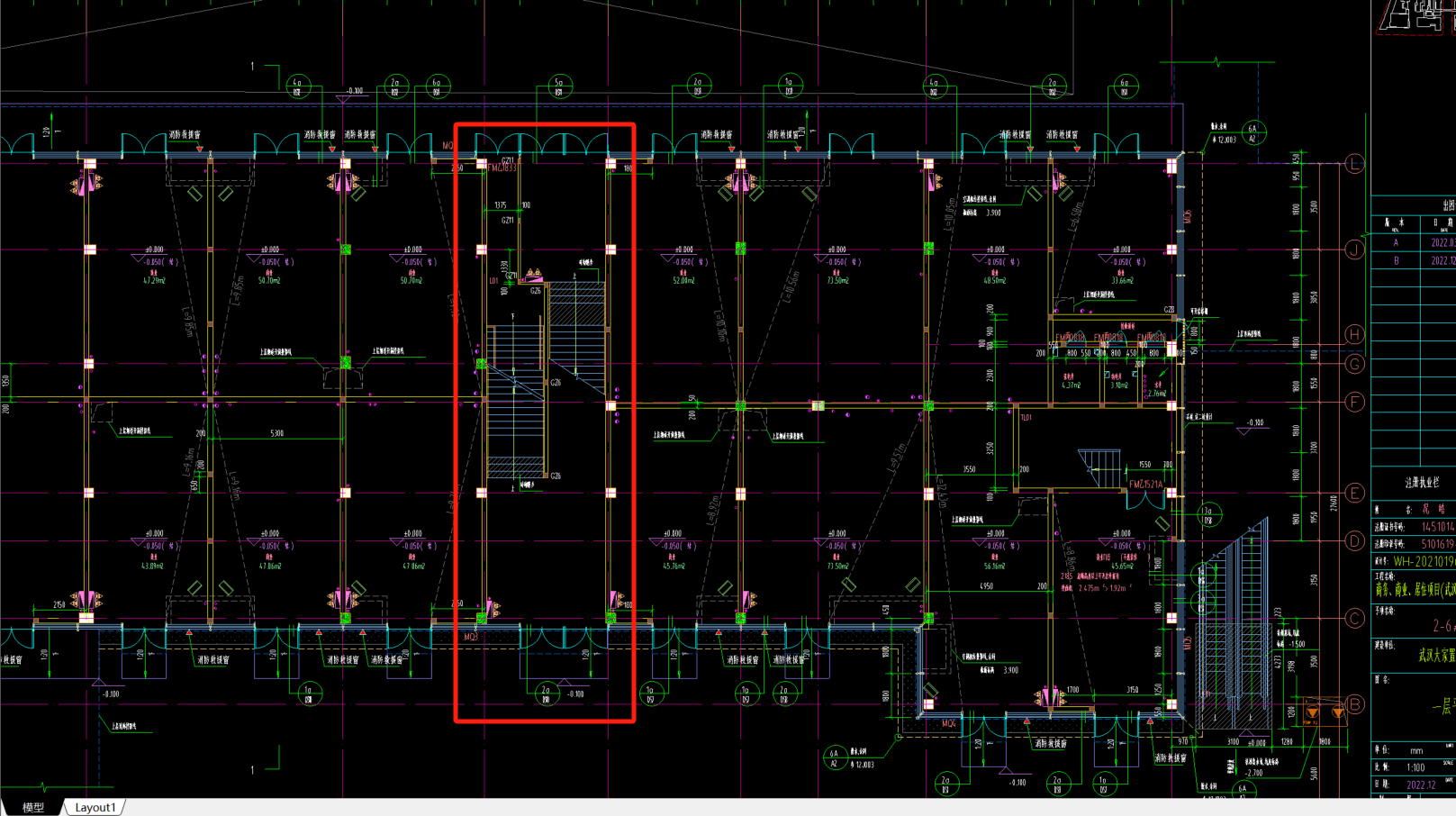Screen dimensions: 1456x816
Task: Click room area text 47.29m2
Action: coord(154,280)
